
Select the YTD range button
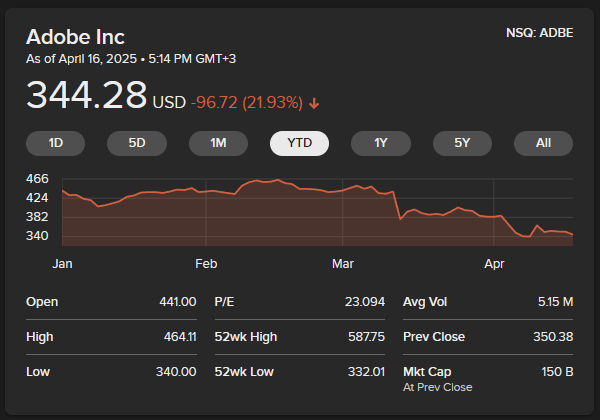299,143
